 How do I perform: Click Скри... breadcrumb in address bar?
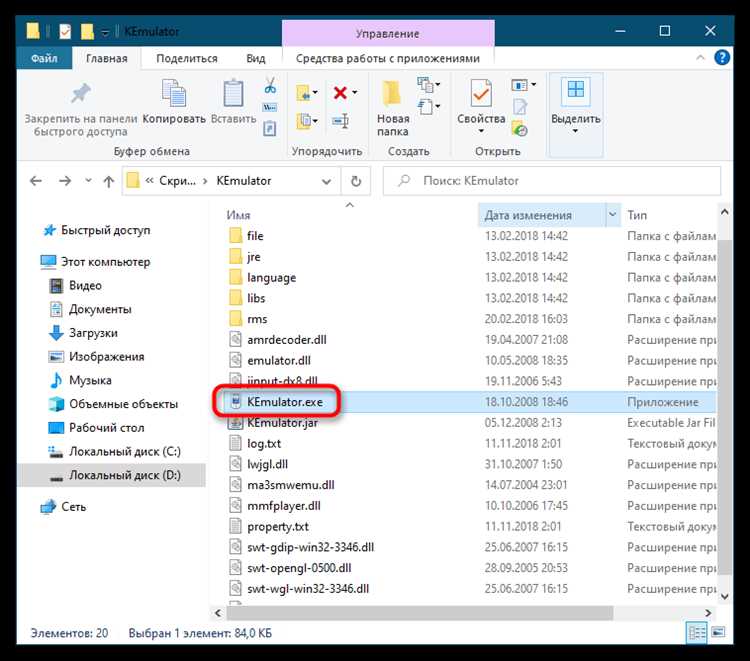(177, 181)
